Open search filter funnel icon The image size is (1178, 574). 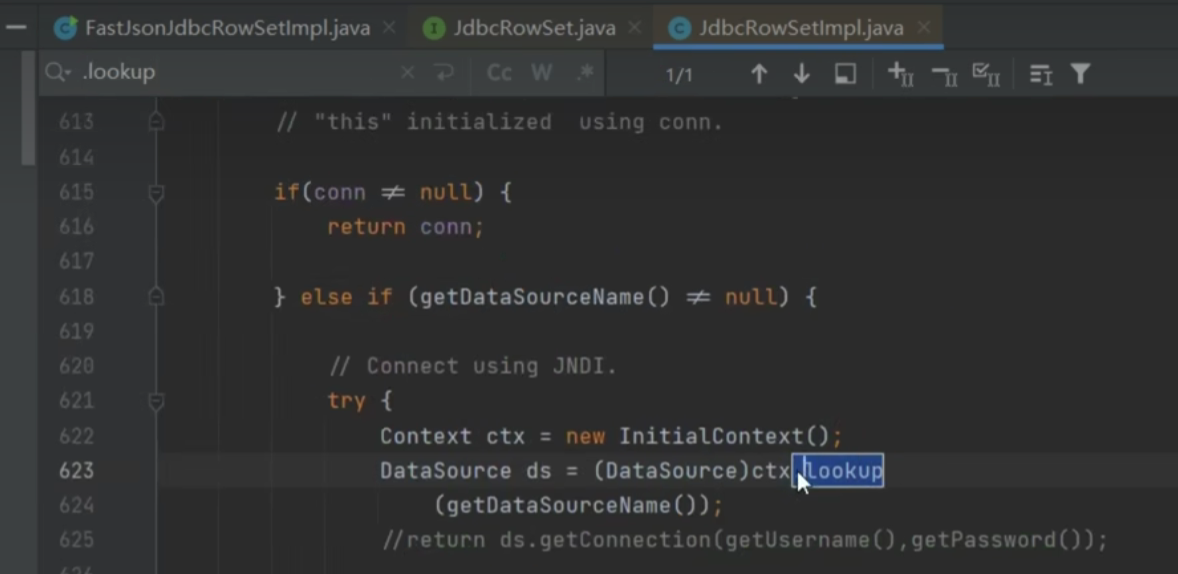[1080, 74]
